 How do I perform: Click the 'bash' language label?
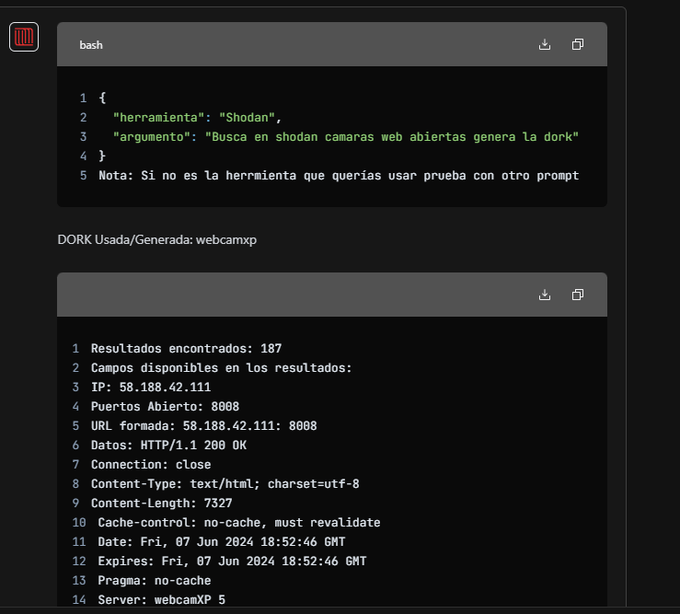click(x=91, y=45)
